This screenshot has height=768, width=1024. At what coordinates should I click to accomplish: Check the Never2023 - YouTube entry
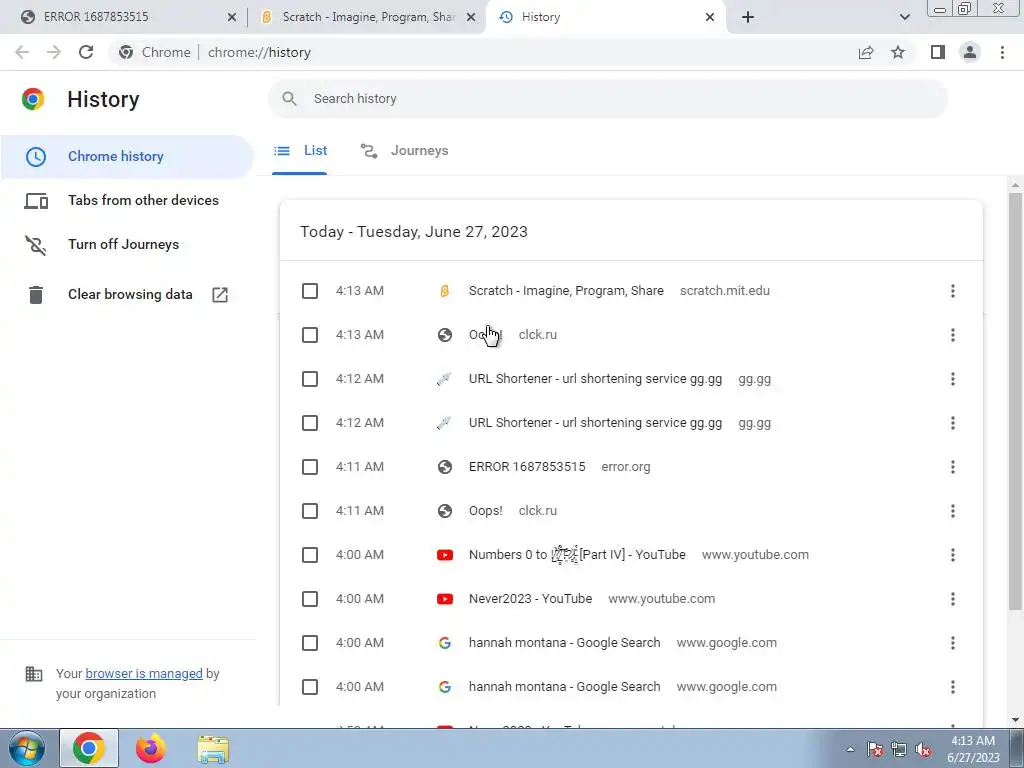point(310,599)
